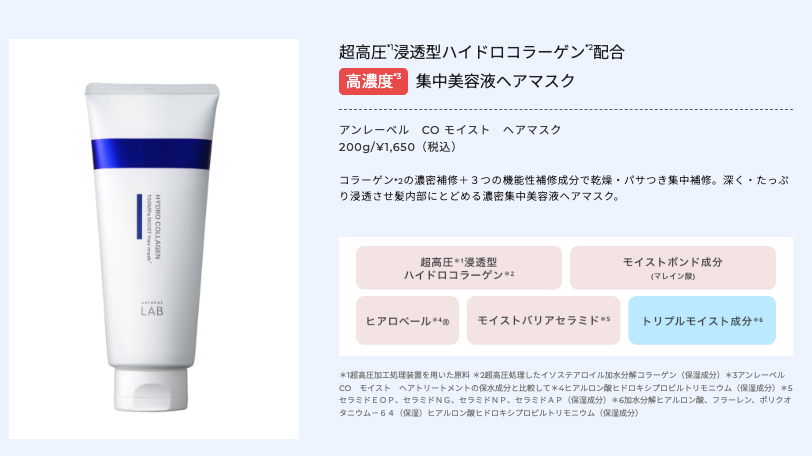Click the crimped silver top of the tube

[x=152, y=89]
